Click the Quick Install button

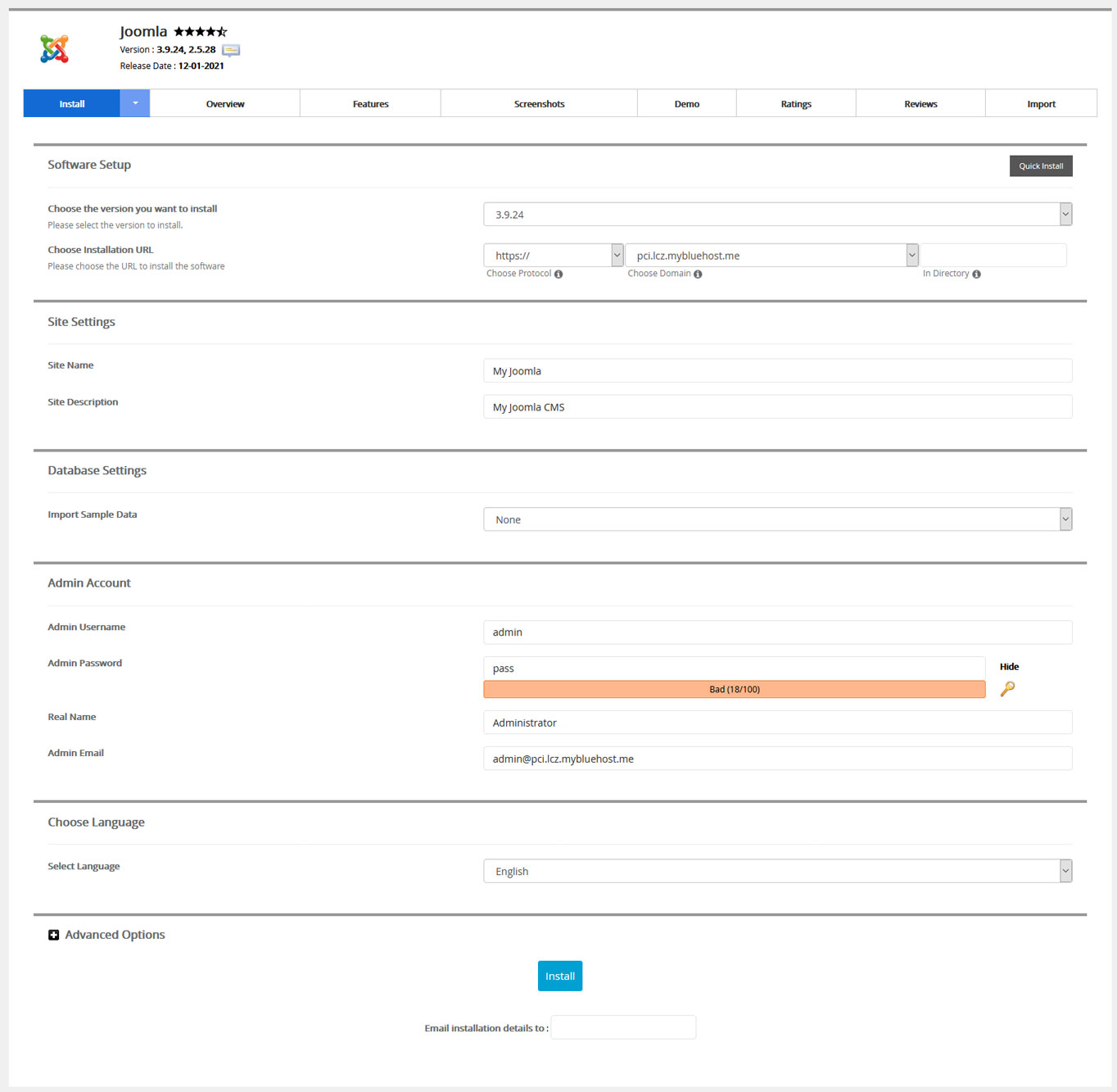coord(1041,166)
